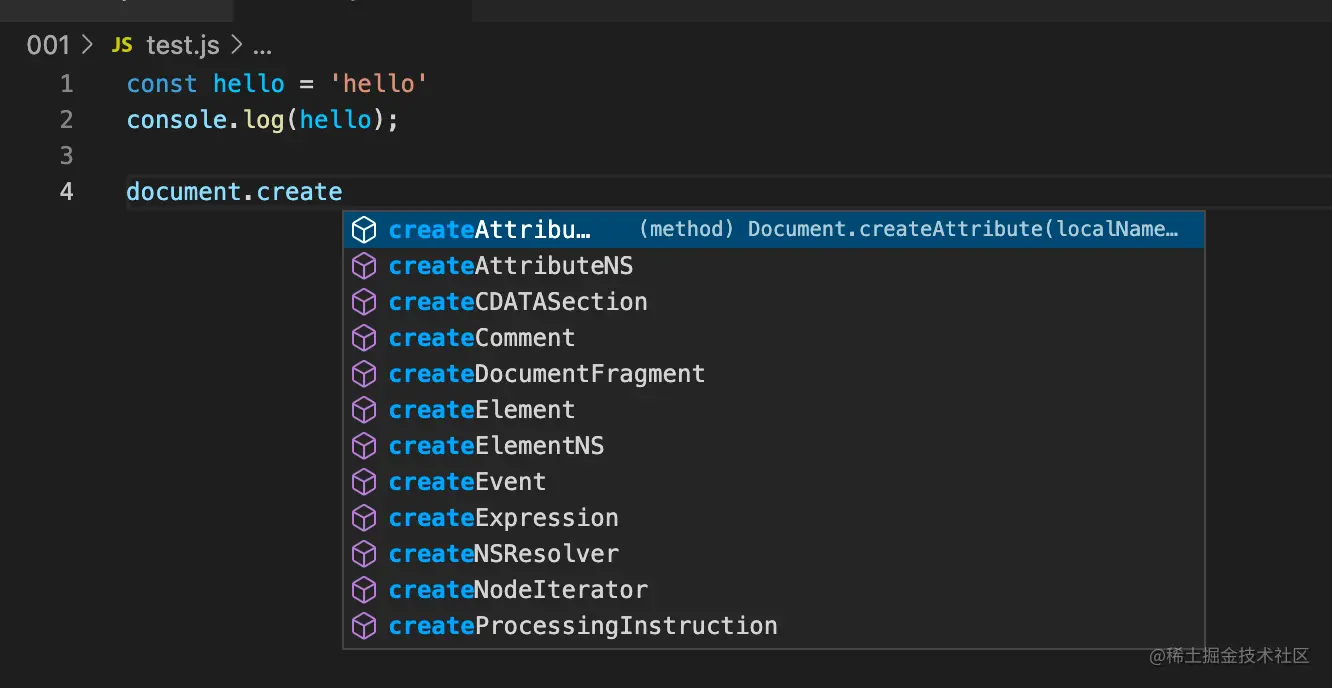Open test.js breadcrumb dropdown

182,45
